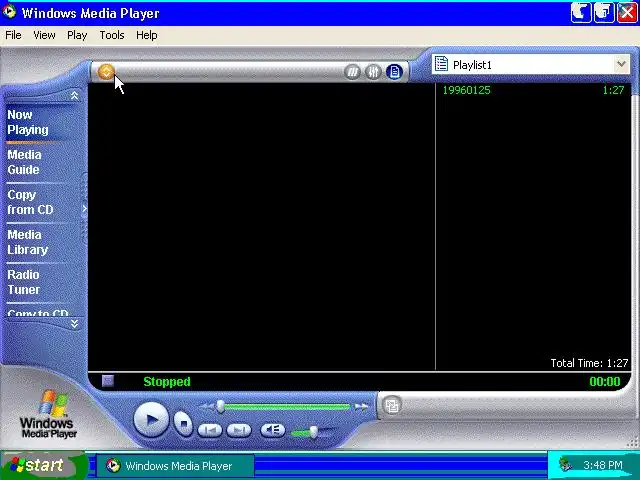Image resolution: width=640 pixels, height=480 pixels.
Task: Click the fast forward arrow on seek bar
Action: [x=361, y=407]
